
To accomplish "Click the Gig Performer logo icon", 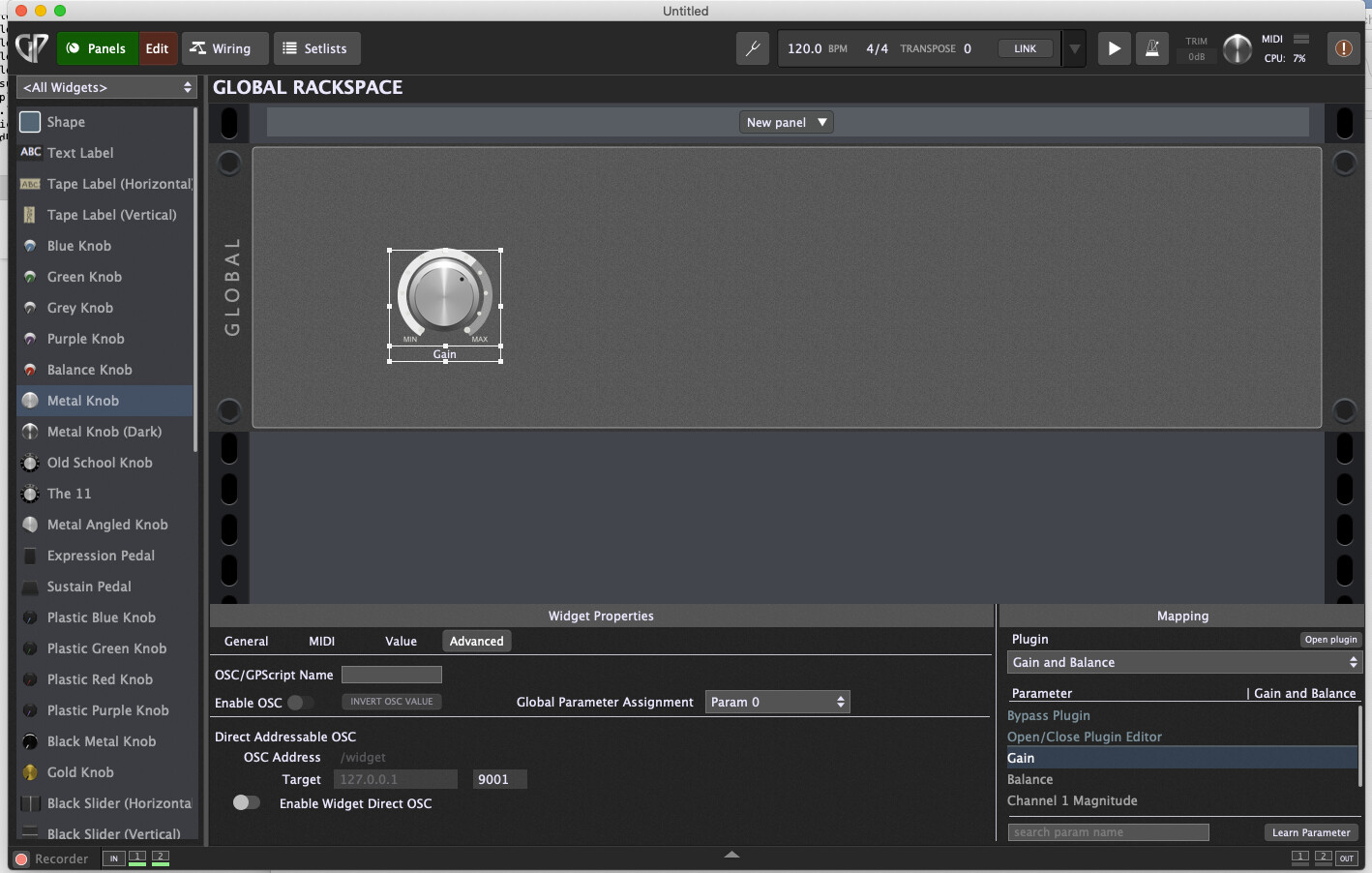I will [x=32, y=47].
